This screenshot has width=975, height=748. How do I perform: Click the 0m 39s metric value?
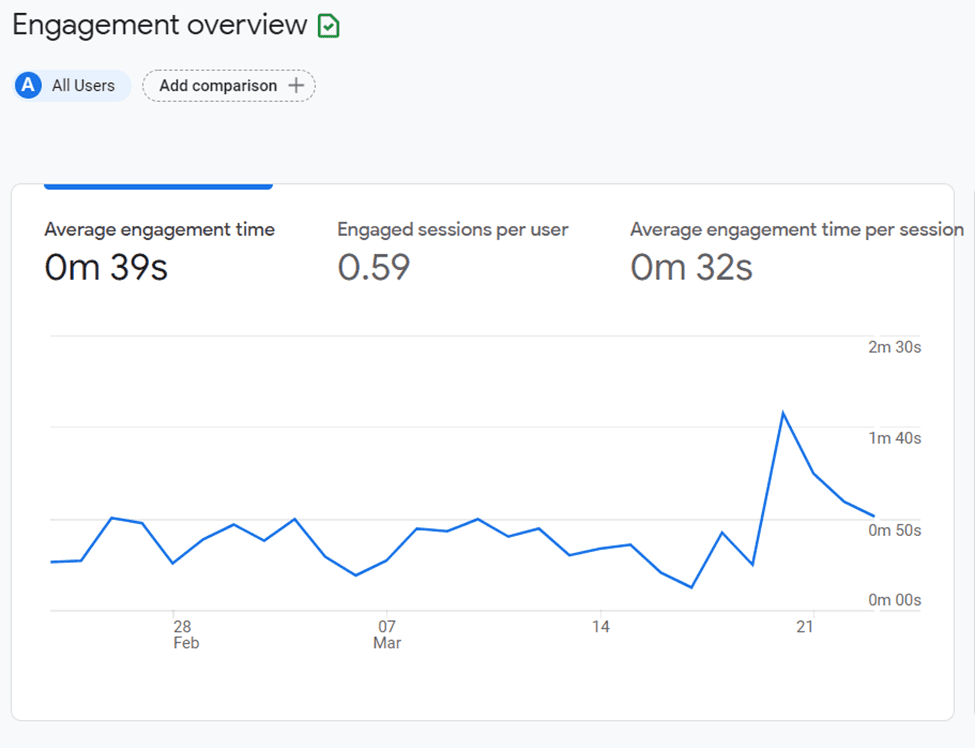(x=106, y=268)
